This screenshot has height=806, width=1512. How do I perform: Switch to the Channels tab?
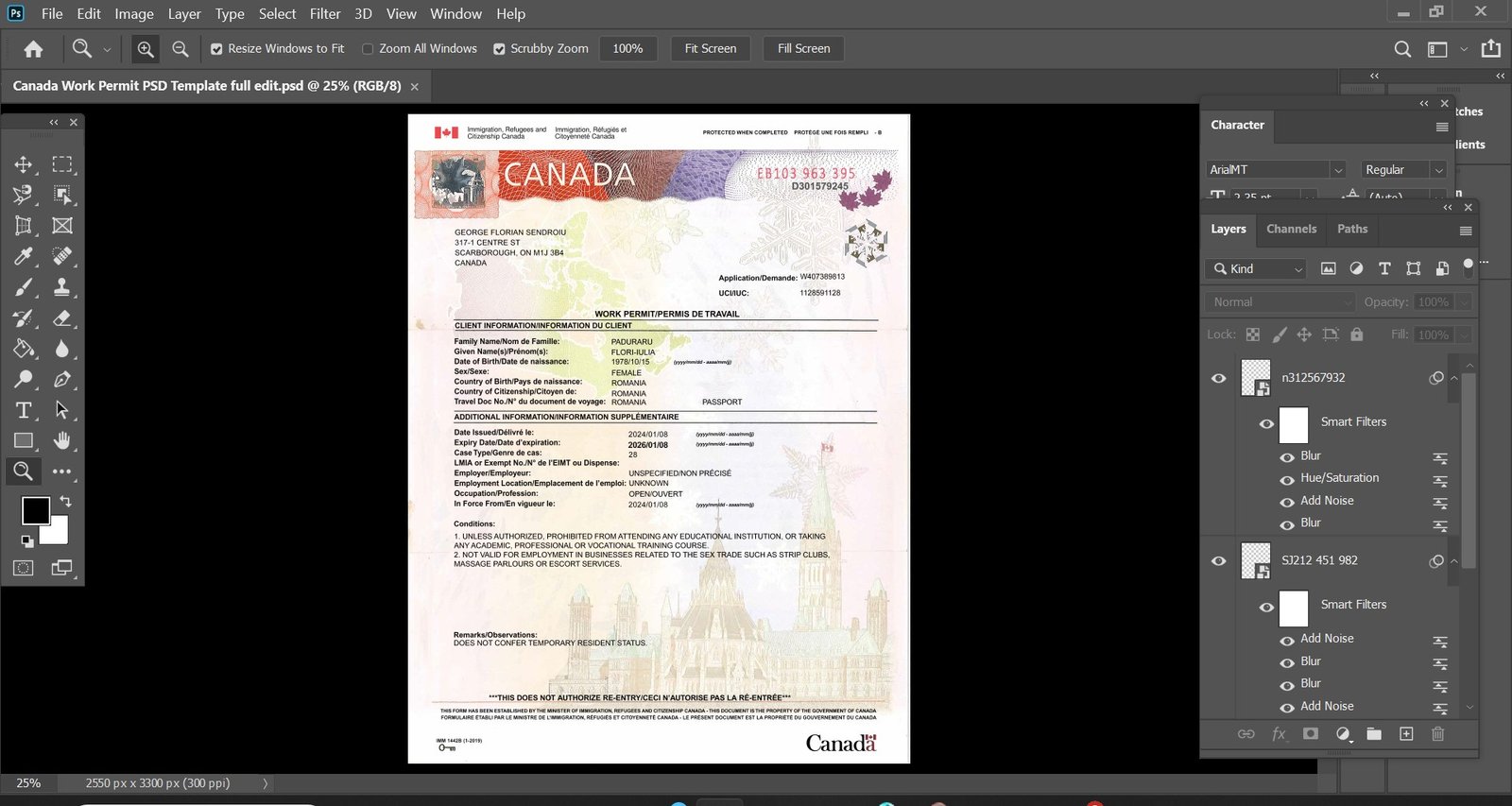pos(1291,229)
